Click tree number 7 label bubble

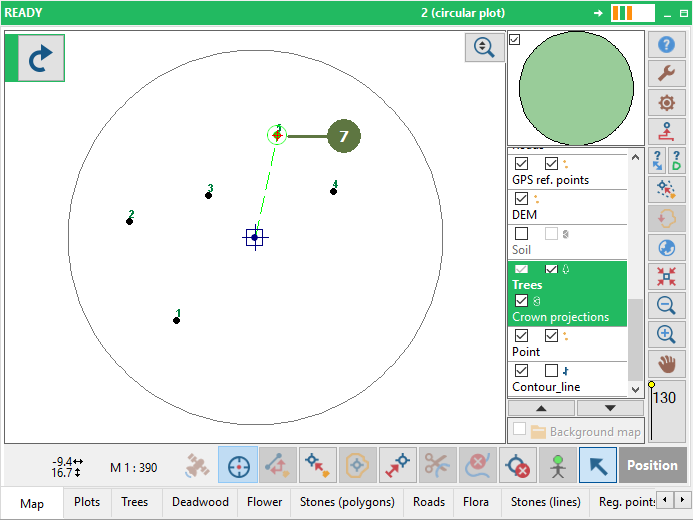click(x=344, y=136)
